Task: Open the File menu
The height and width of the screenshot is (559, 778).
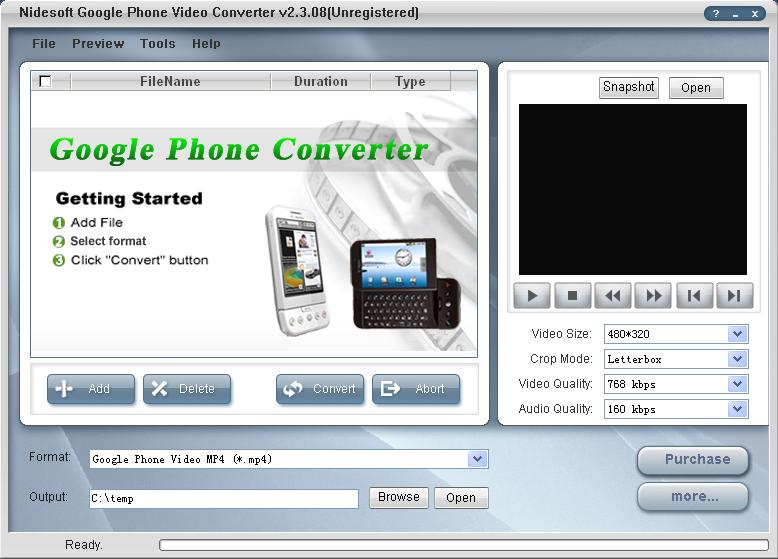Action: click(x=44, y=44)
